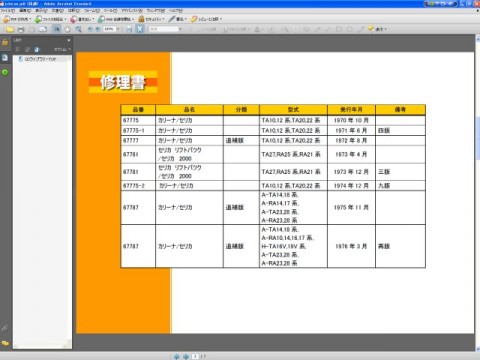
Task: Go to next page arrow at bottom
Action: tap(186, 356)
